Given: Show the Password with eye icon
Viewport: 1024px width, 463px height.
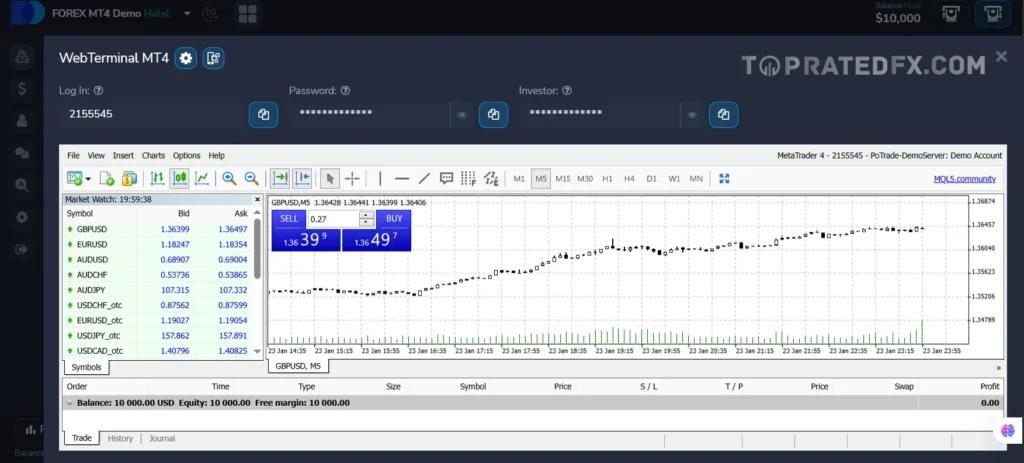Looking at the screenshot, I should point(462,115).
